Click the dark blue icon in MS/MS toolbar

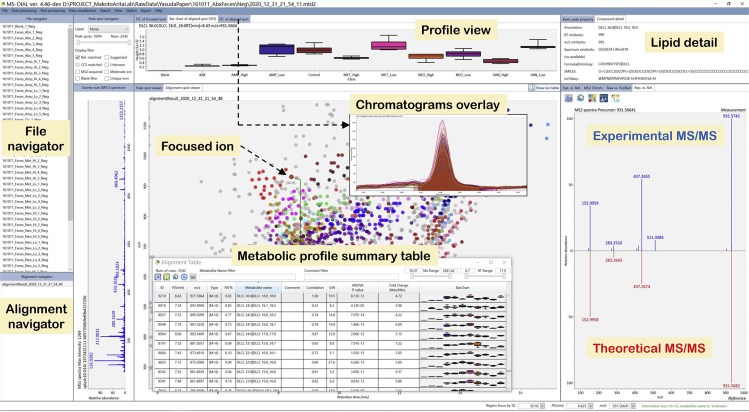tap(603, 98)
